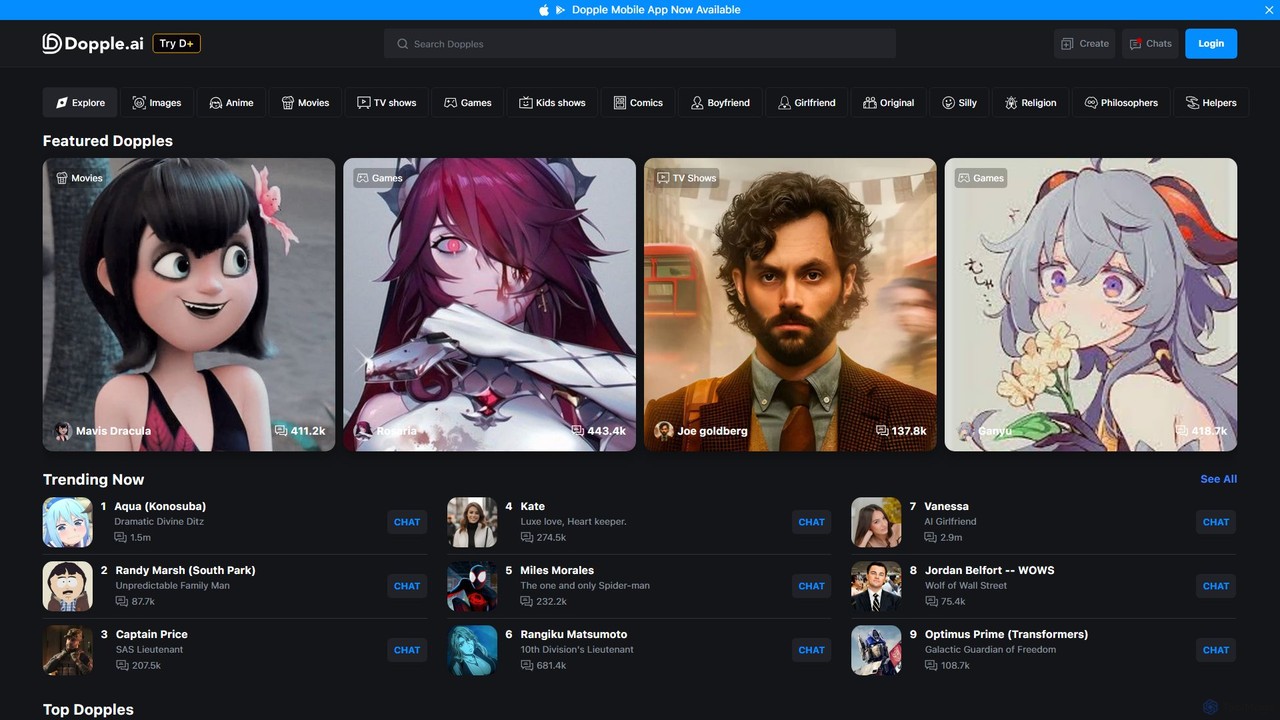Chat with Miles Morales
Image resolution: width=1280 pixels, height=720 pixels.
(x=812, y=586)
